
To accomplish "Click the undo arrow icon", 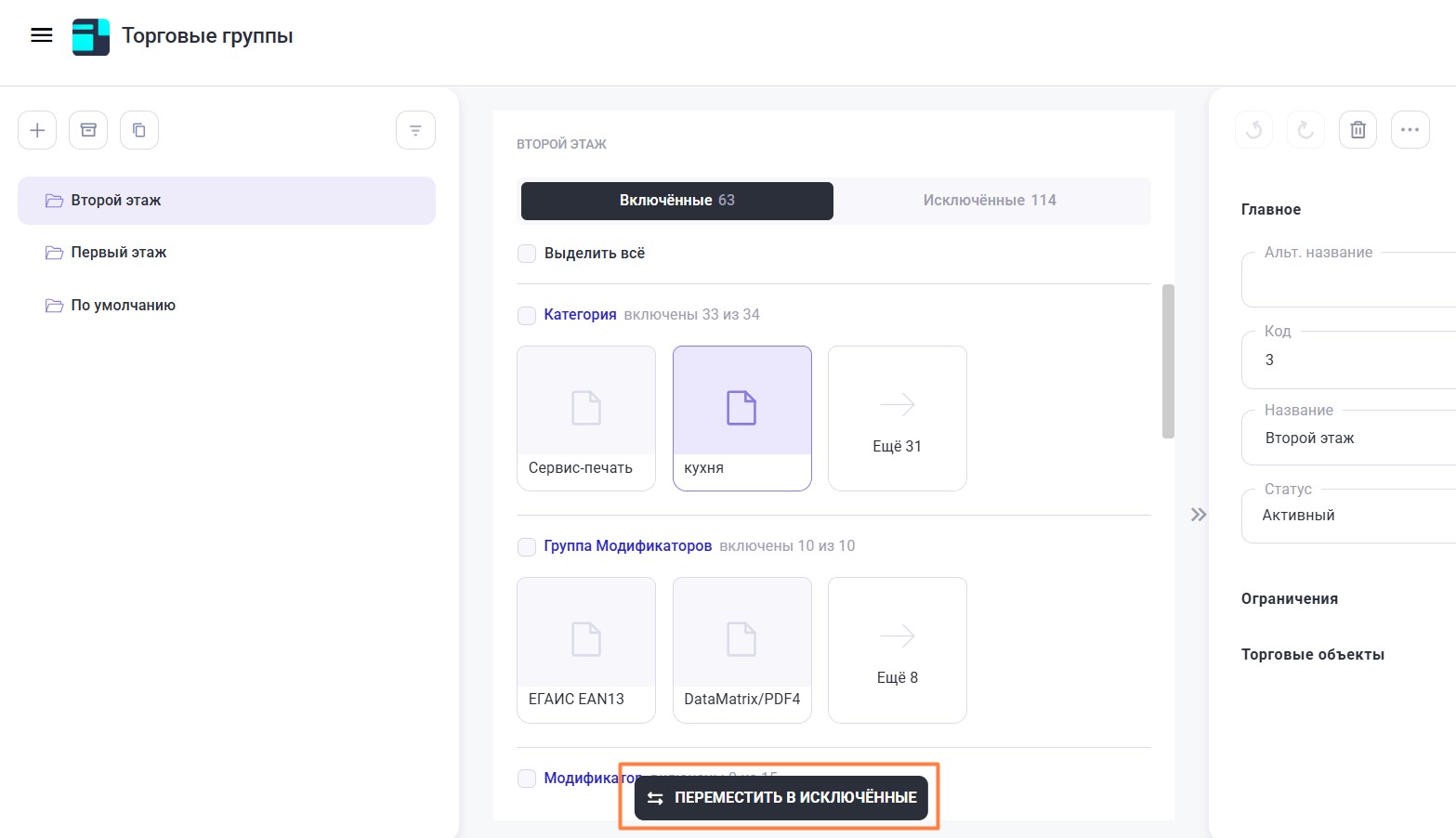I will (1253, 130).
